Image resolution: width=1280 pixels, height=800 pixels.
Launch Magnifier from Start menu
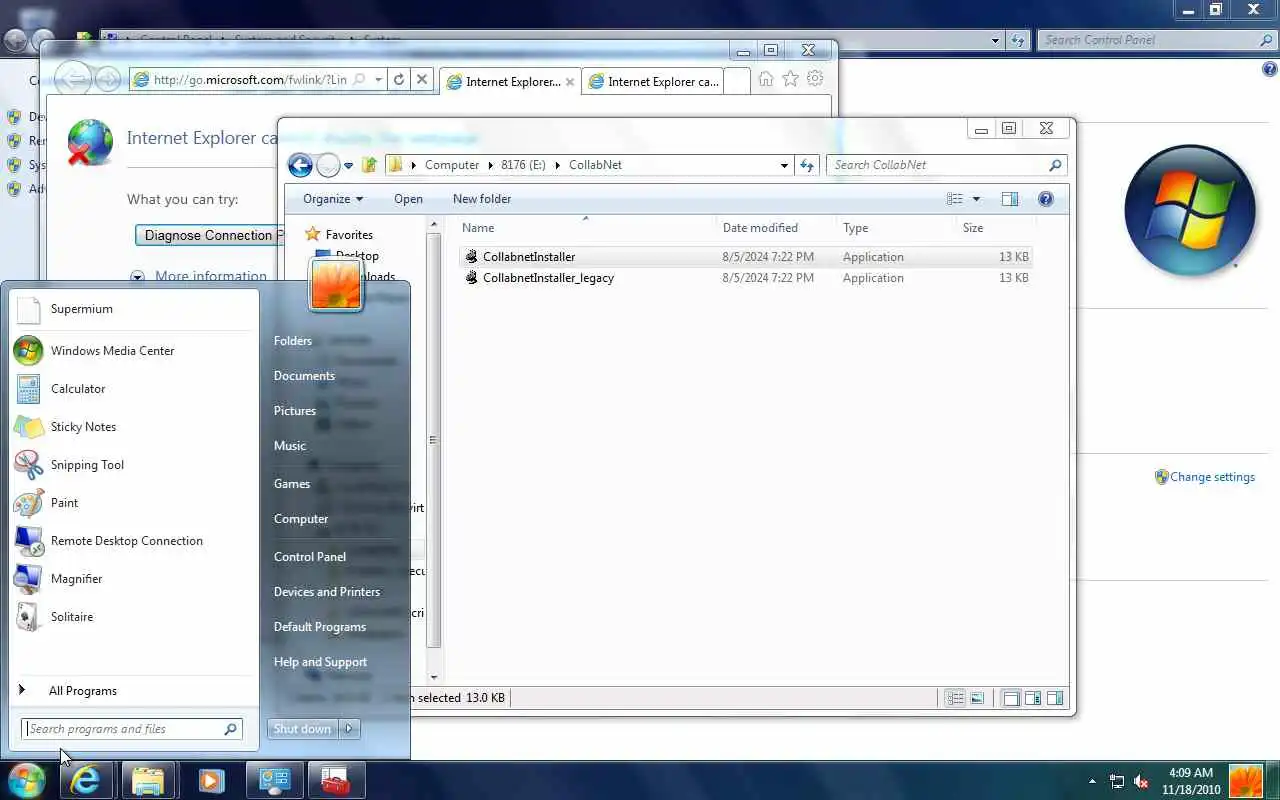click(x=134, y=579)
